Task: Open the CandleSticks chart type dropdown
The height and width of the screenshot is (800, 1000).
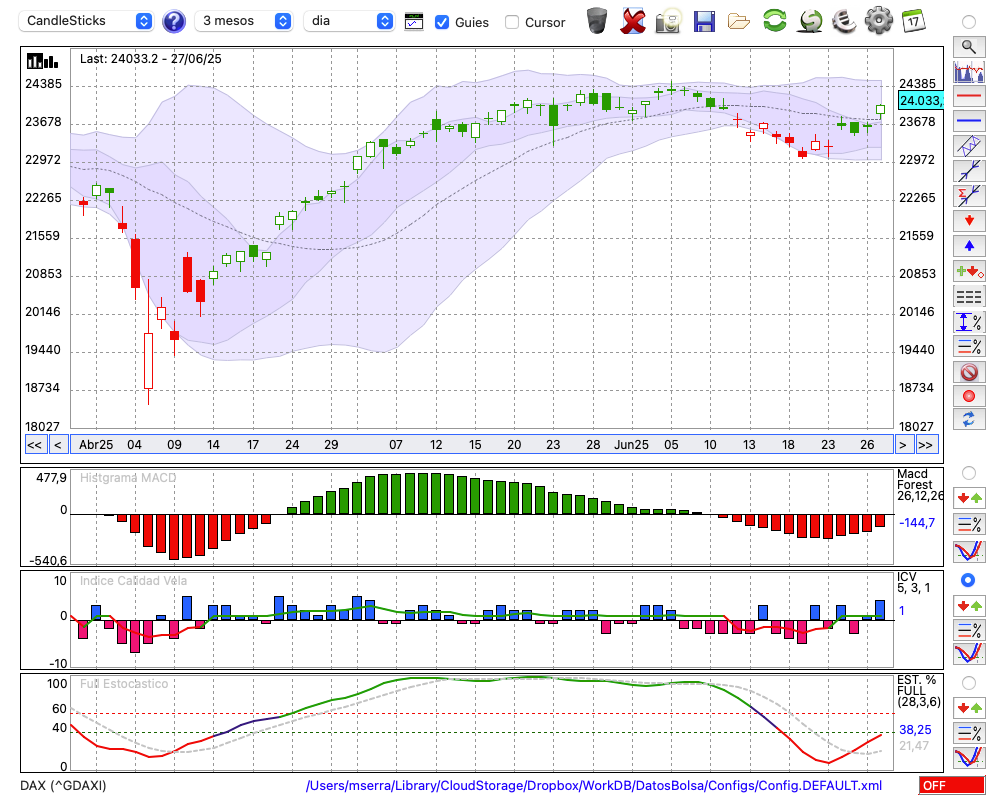Action: pos(87,21)
